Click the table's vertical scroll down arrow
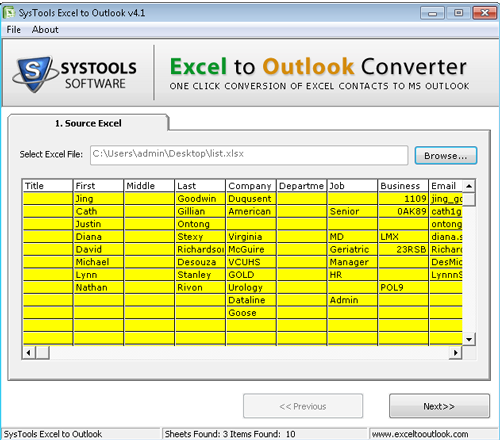500x440 pixels. [x=469, y=339]
